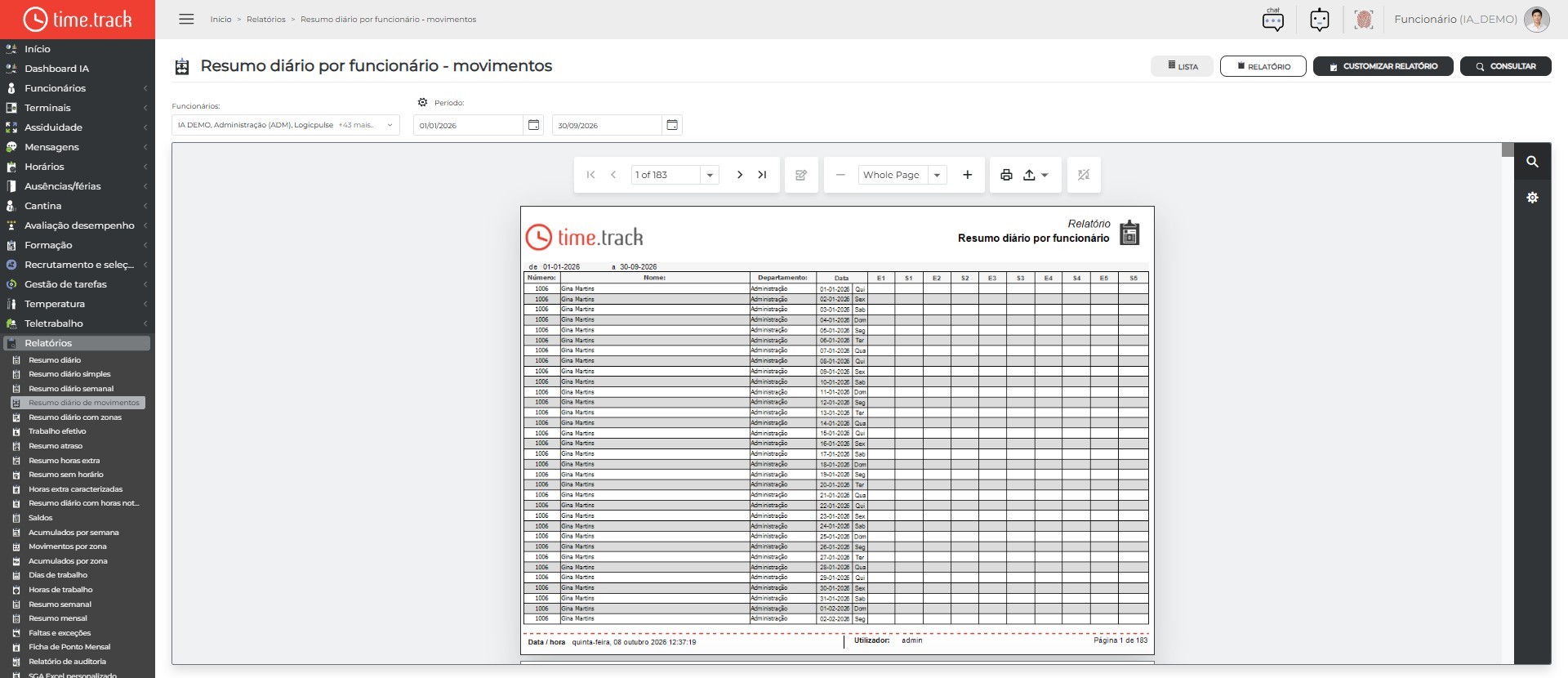
Task: Open the Saldos report entry
Action: pos(40,518)
